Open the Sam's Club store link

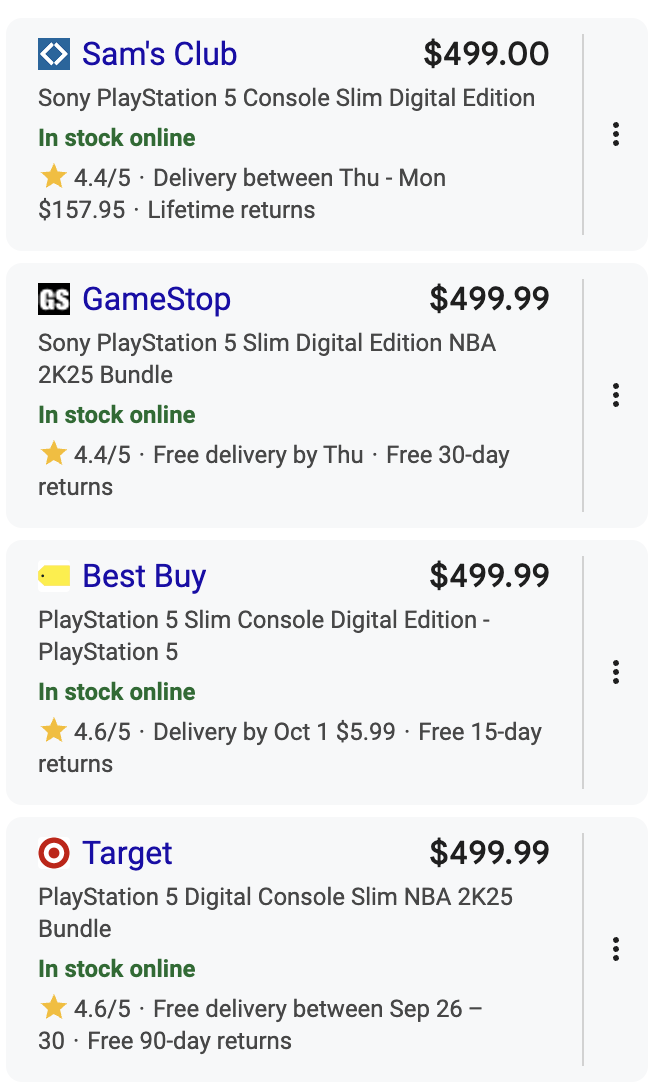click(159, 54)
